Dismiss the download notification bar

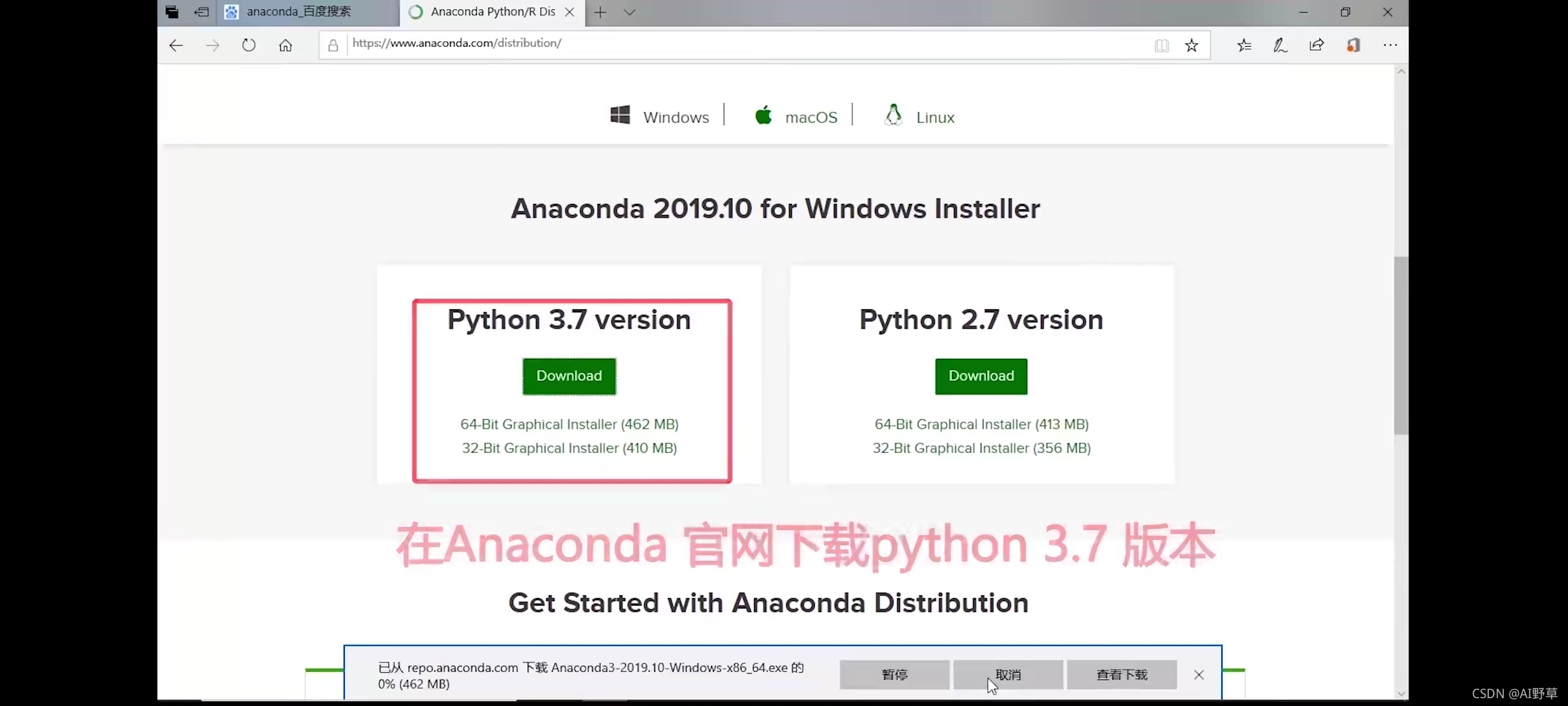[1199, 675]
